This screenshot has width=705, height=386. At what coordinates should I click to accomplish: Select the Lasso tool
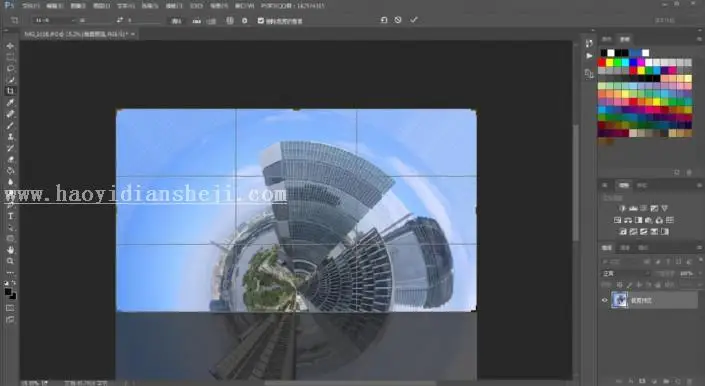(10, 68)
